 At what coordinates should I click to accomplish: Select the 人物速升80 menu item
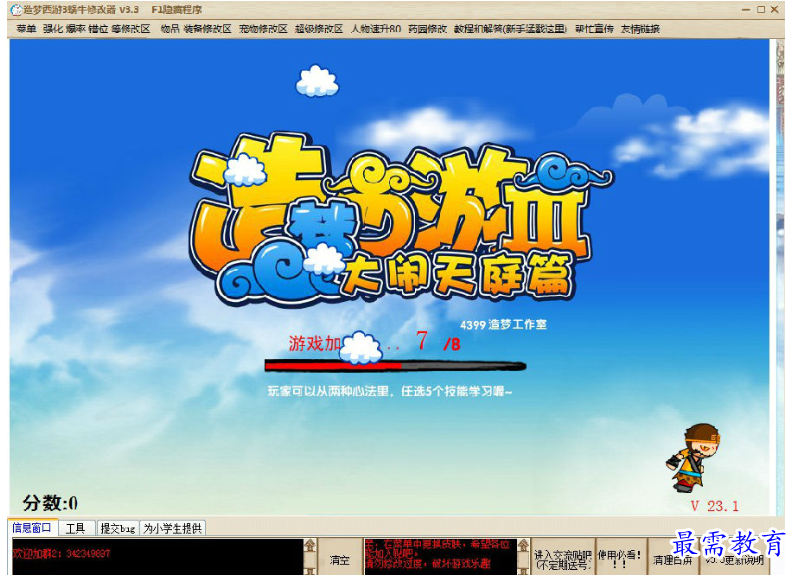pyautogui.click(x=376, y=29)
